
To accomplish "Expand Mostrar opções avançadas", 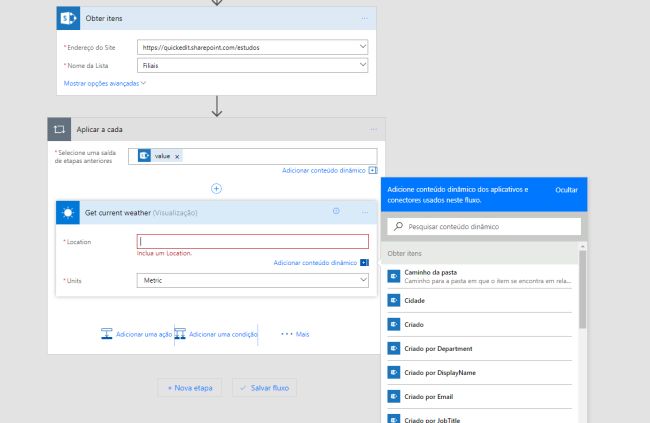I will [x=104, y=83].
